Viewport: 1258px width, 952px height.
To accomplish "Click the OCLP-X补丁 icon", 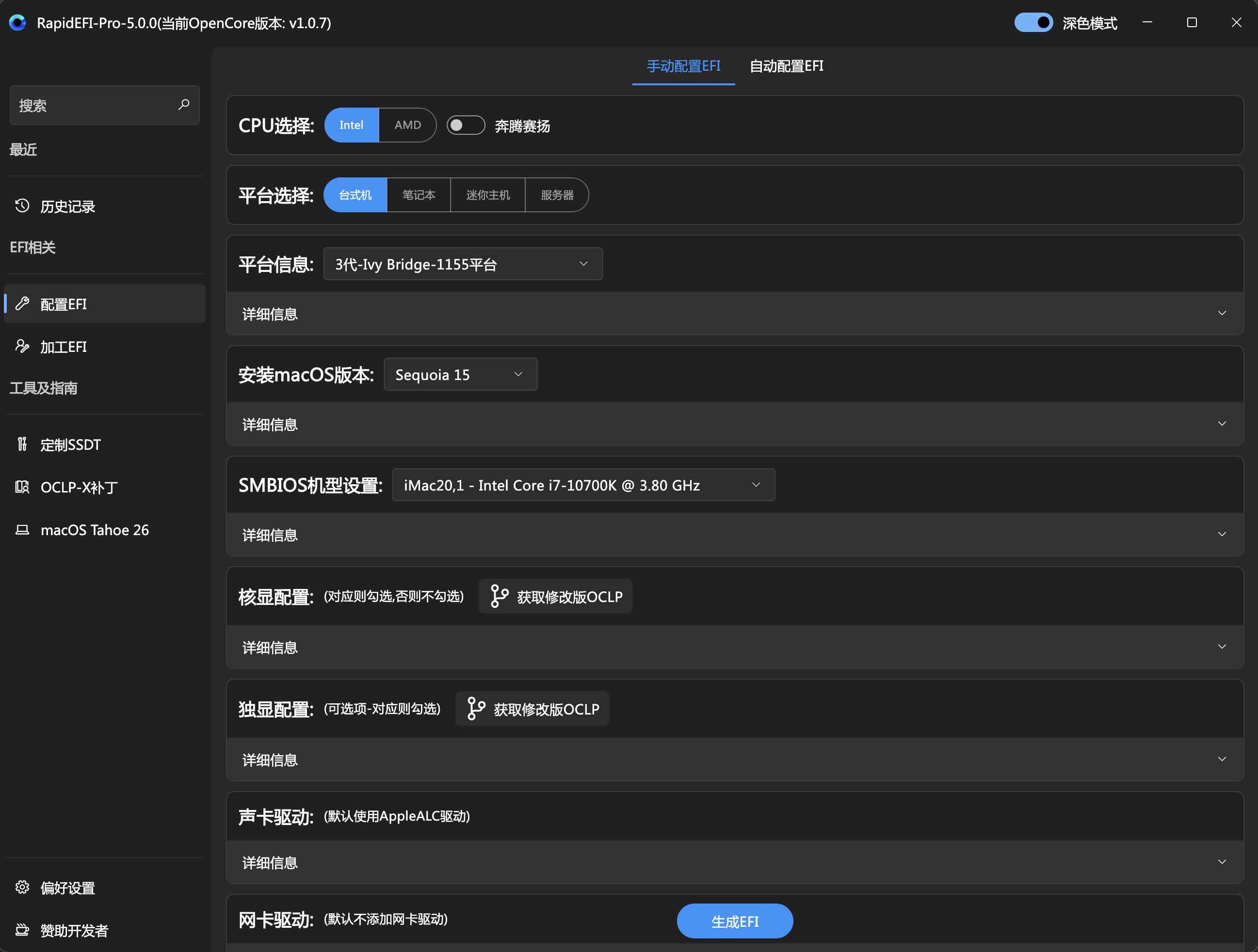I will [22, 487].
